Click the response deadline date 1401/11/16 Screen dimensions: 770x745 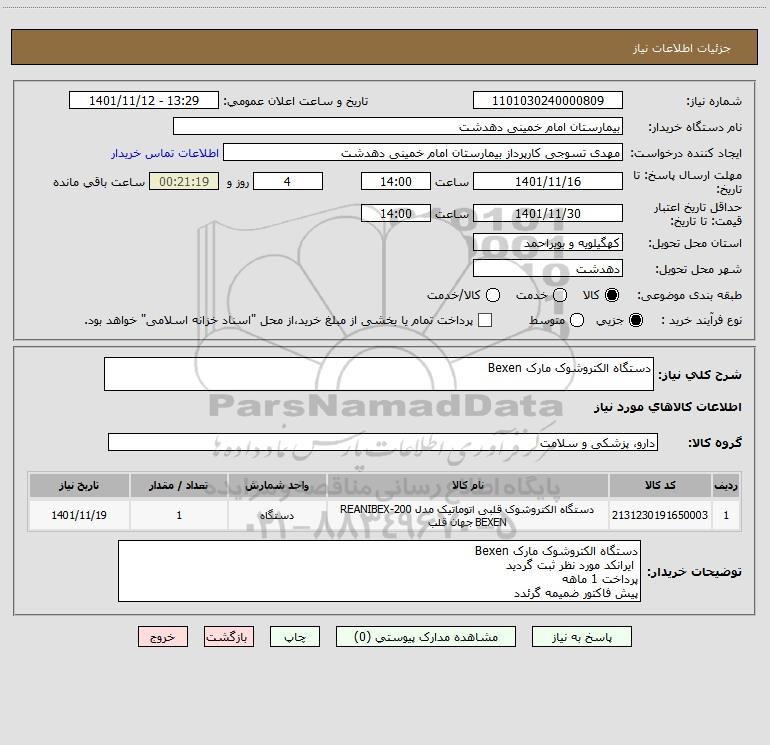point(548,181)
